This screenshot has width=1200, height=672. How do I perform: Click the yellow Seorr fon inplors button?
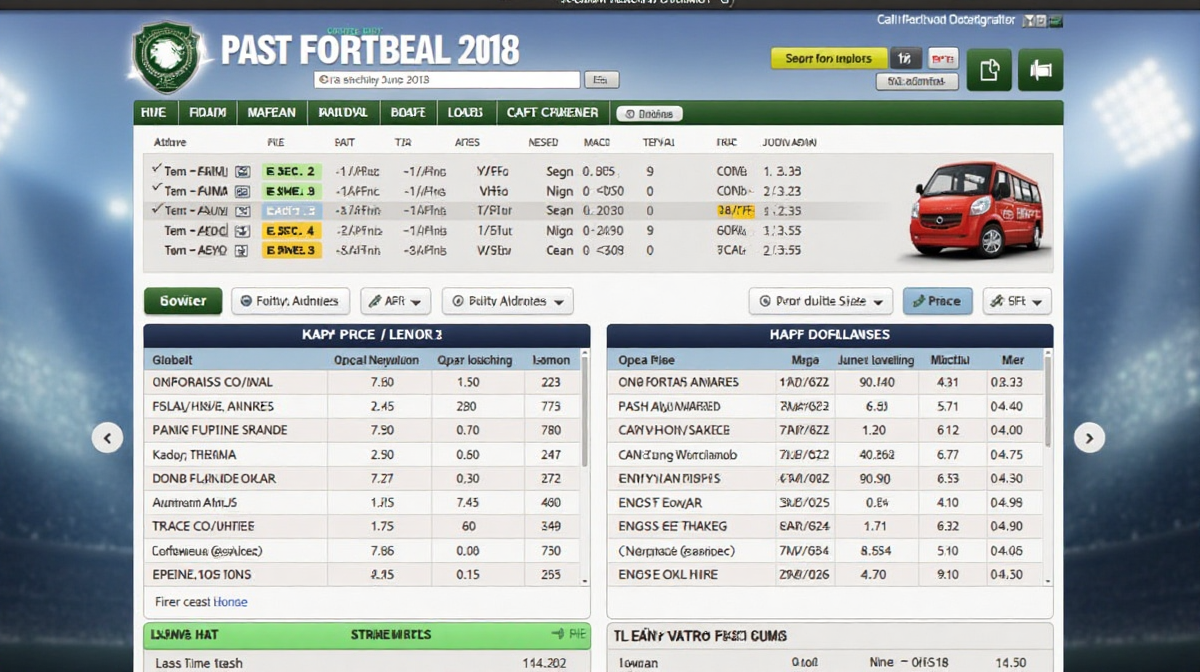pyautogui.click(x=828, y=58)
